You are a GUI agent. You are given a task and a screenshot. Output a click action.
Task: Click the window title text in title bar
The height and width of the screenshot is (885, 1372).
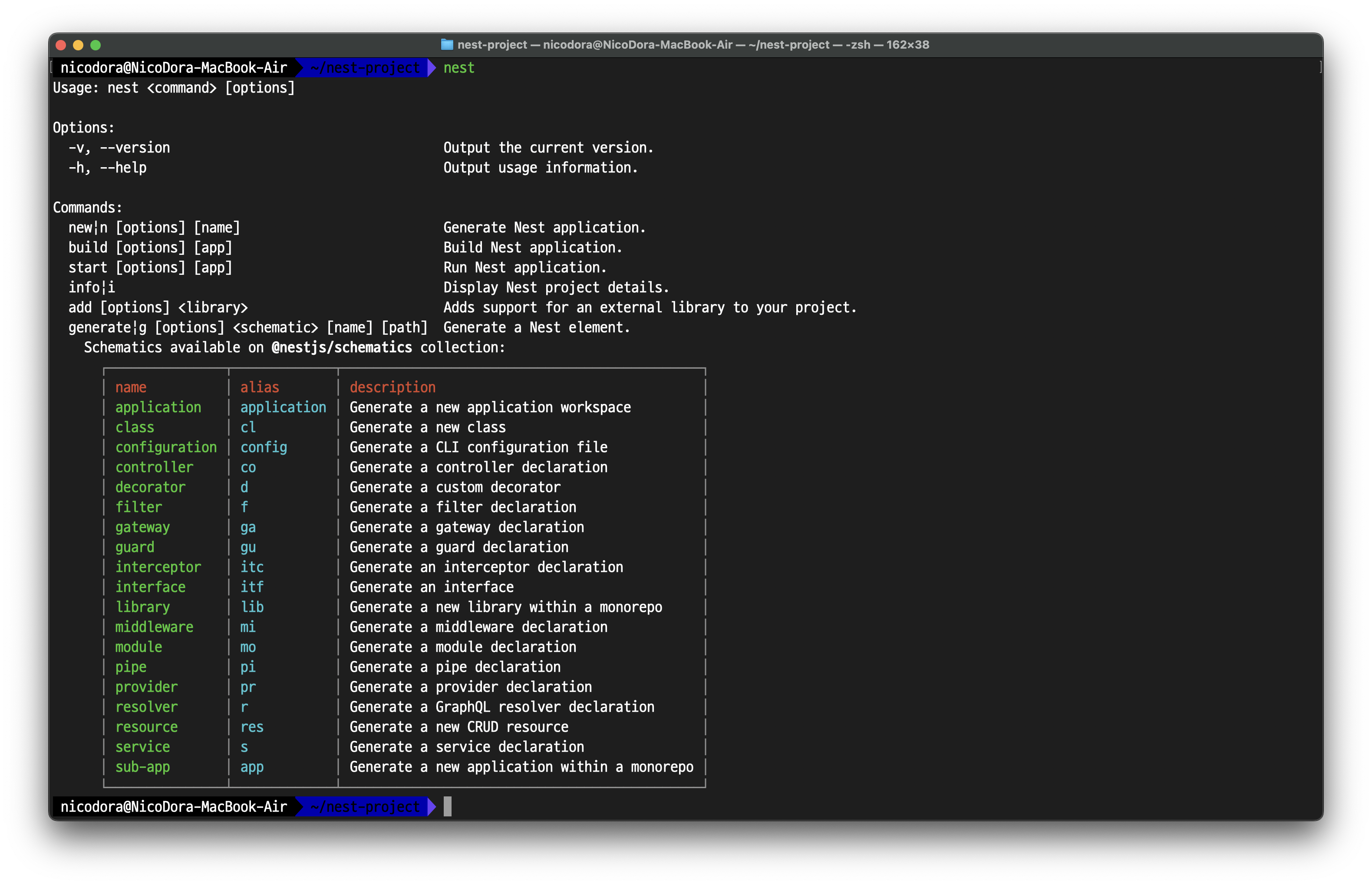pos(693,45)
